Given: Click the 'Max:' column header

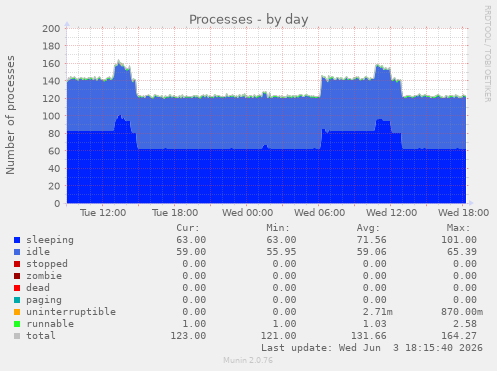Looking at the screenshot, I should [x=458, y=228].
